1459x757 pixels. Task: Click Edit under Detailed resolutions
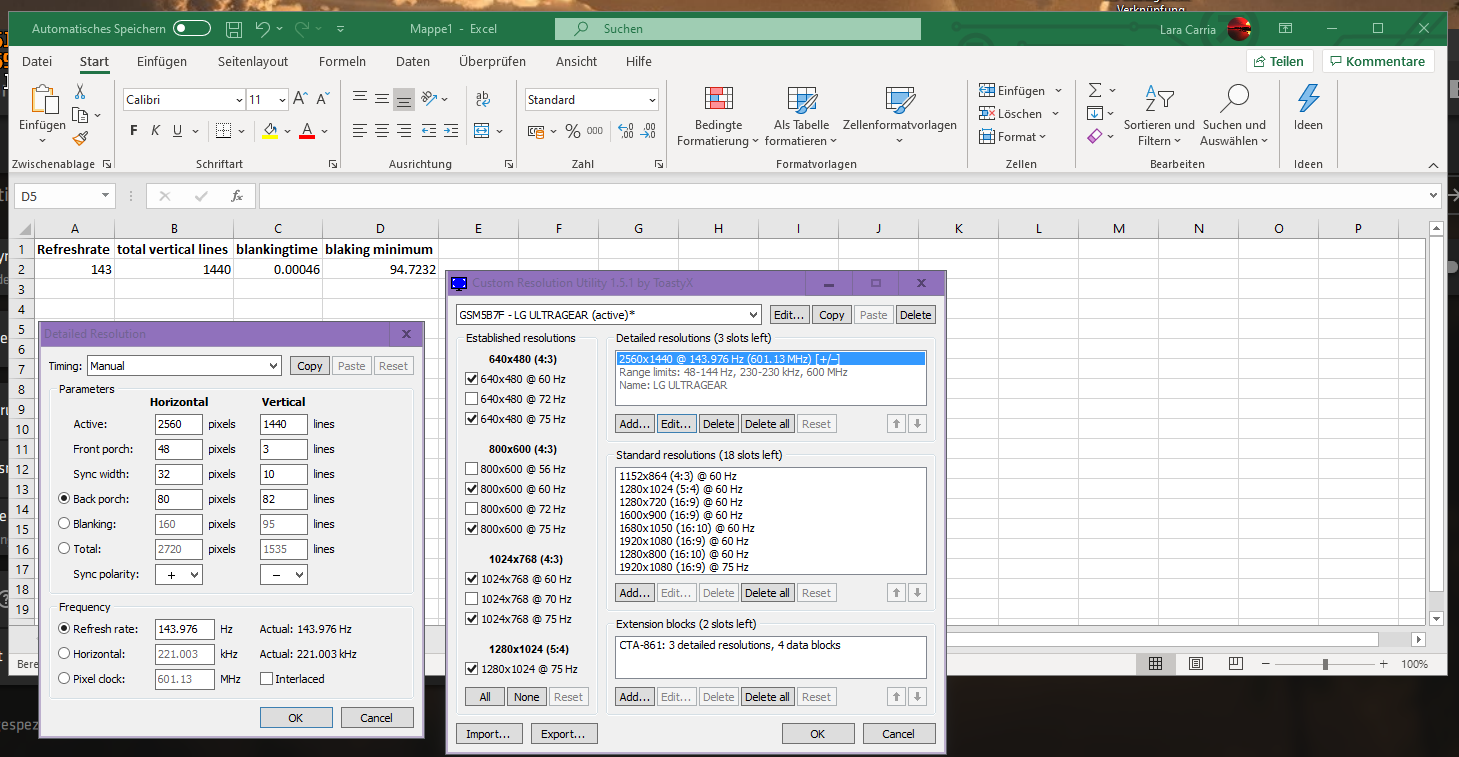[x=676, y=424]
